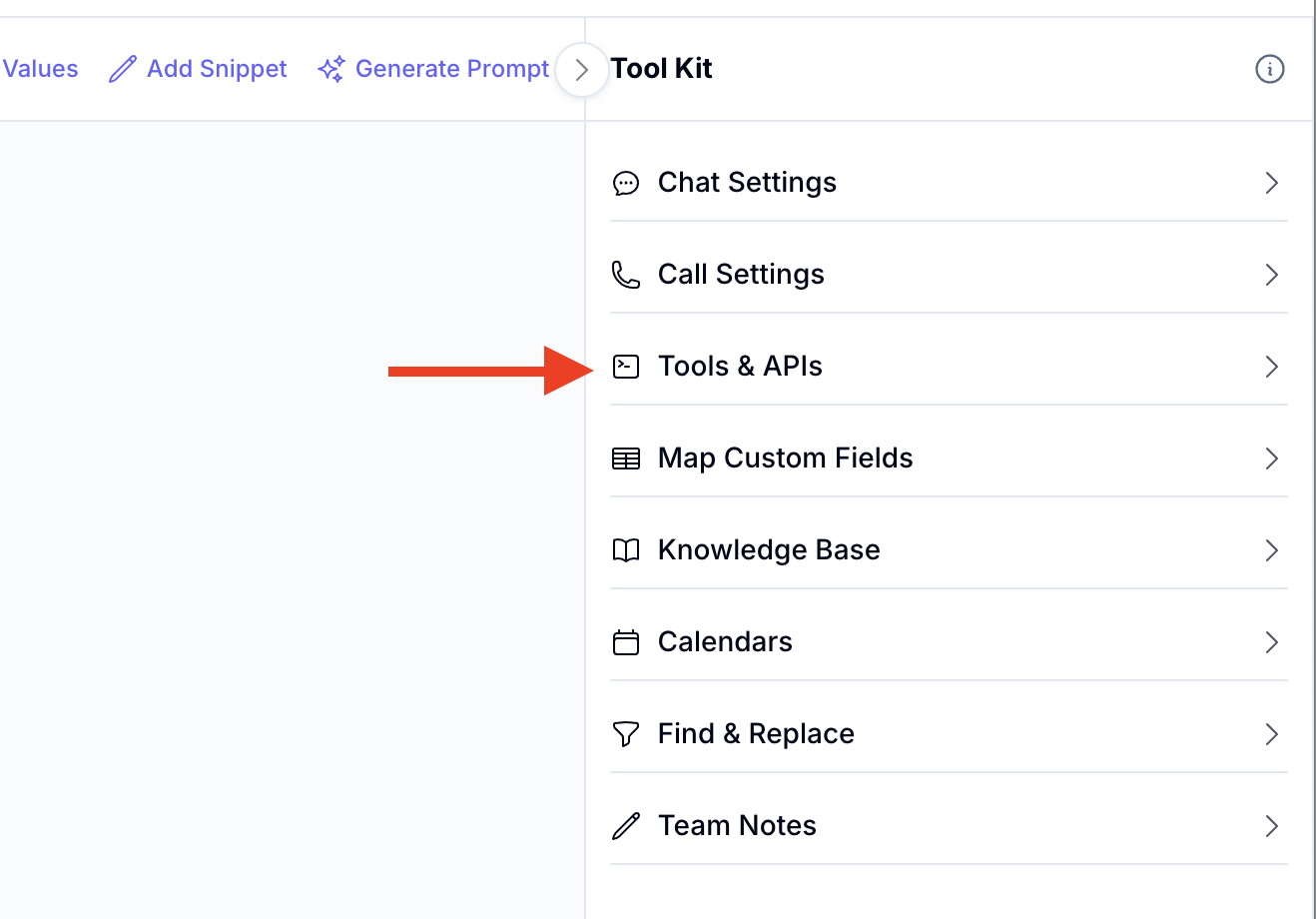
Task: Click the Team Notes pencil icon
Action: 626,826
